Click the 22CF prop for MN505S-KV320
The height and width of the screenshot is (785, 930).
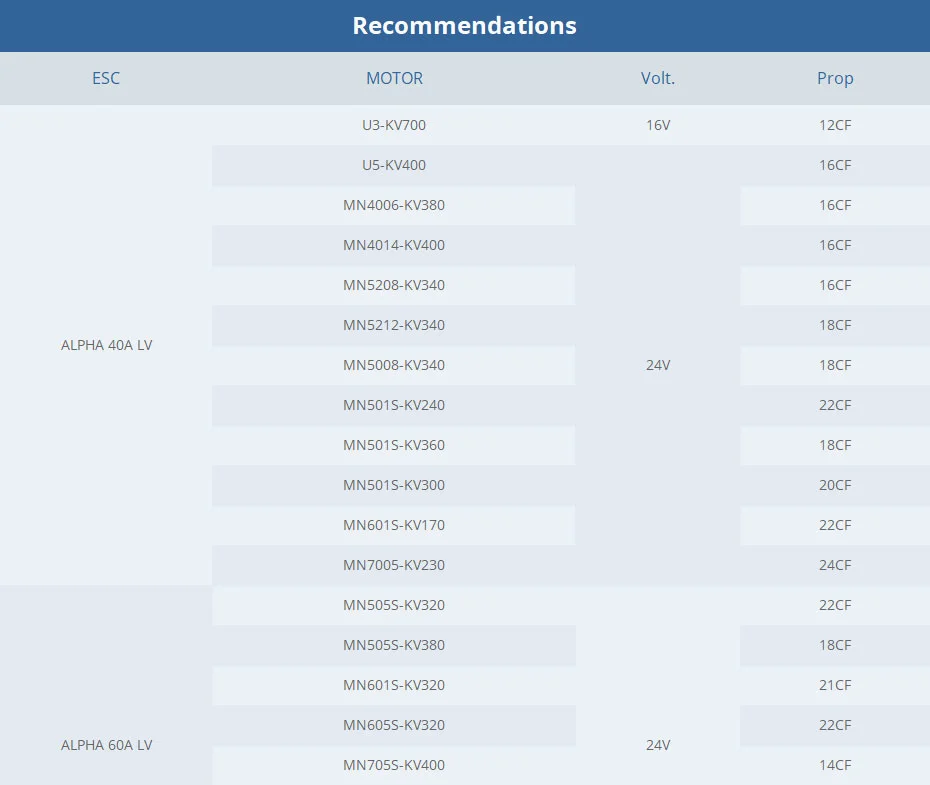point(835,605)
